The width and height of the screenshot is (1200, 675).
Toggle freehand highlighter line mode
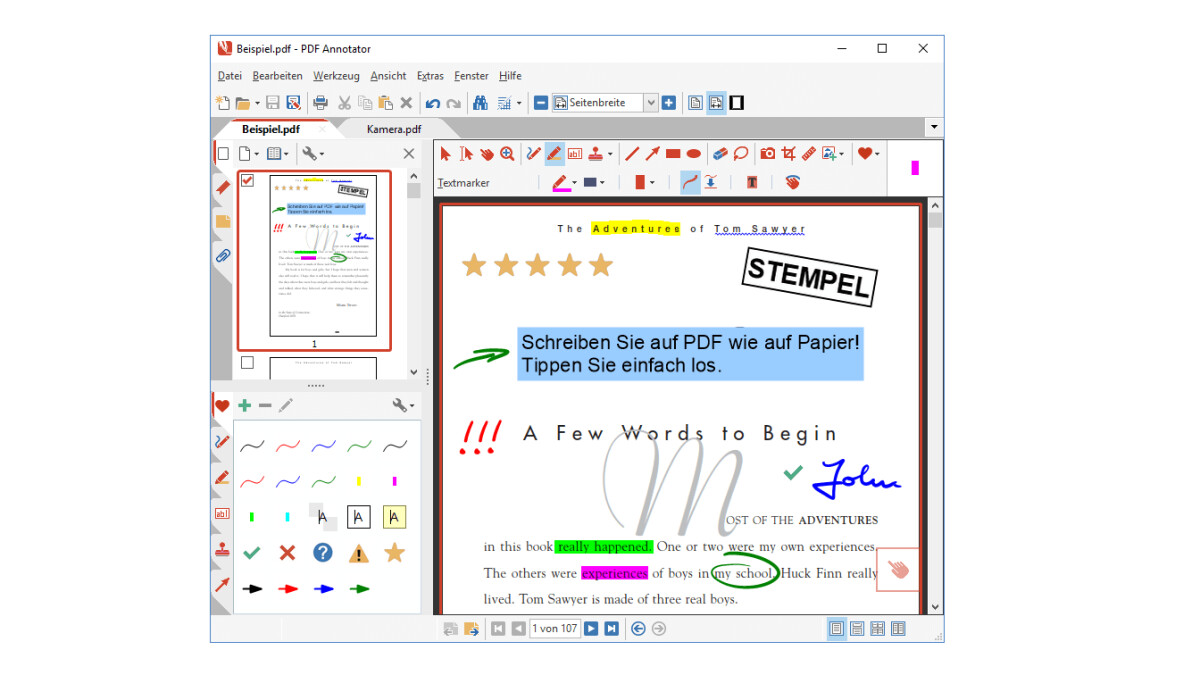pyautogui.click(x=690, y=182)
